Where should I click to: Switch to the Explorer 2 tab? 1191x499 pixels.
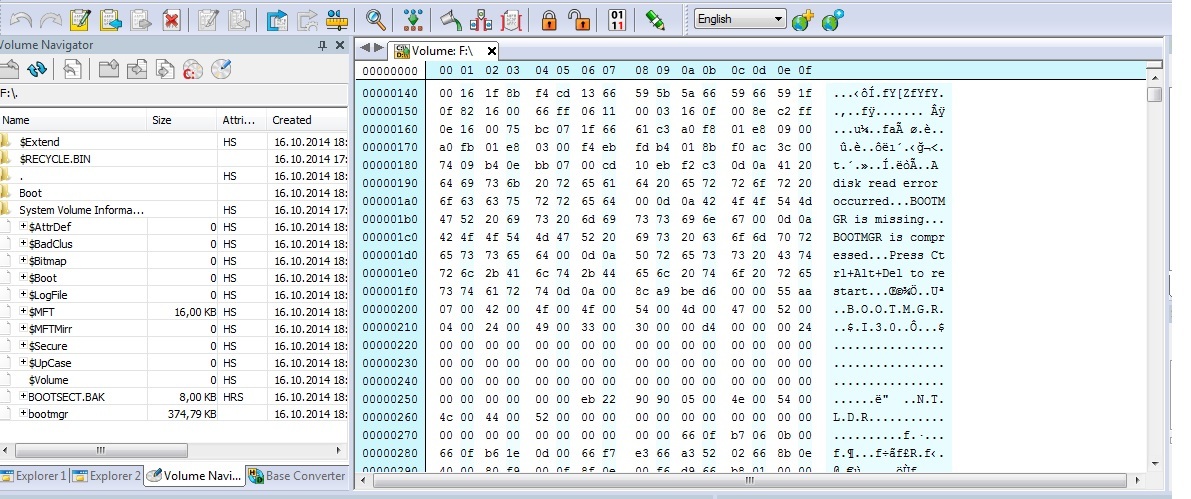(x=107, y=476)
